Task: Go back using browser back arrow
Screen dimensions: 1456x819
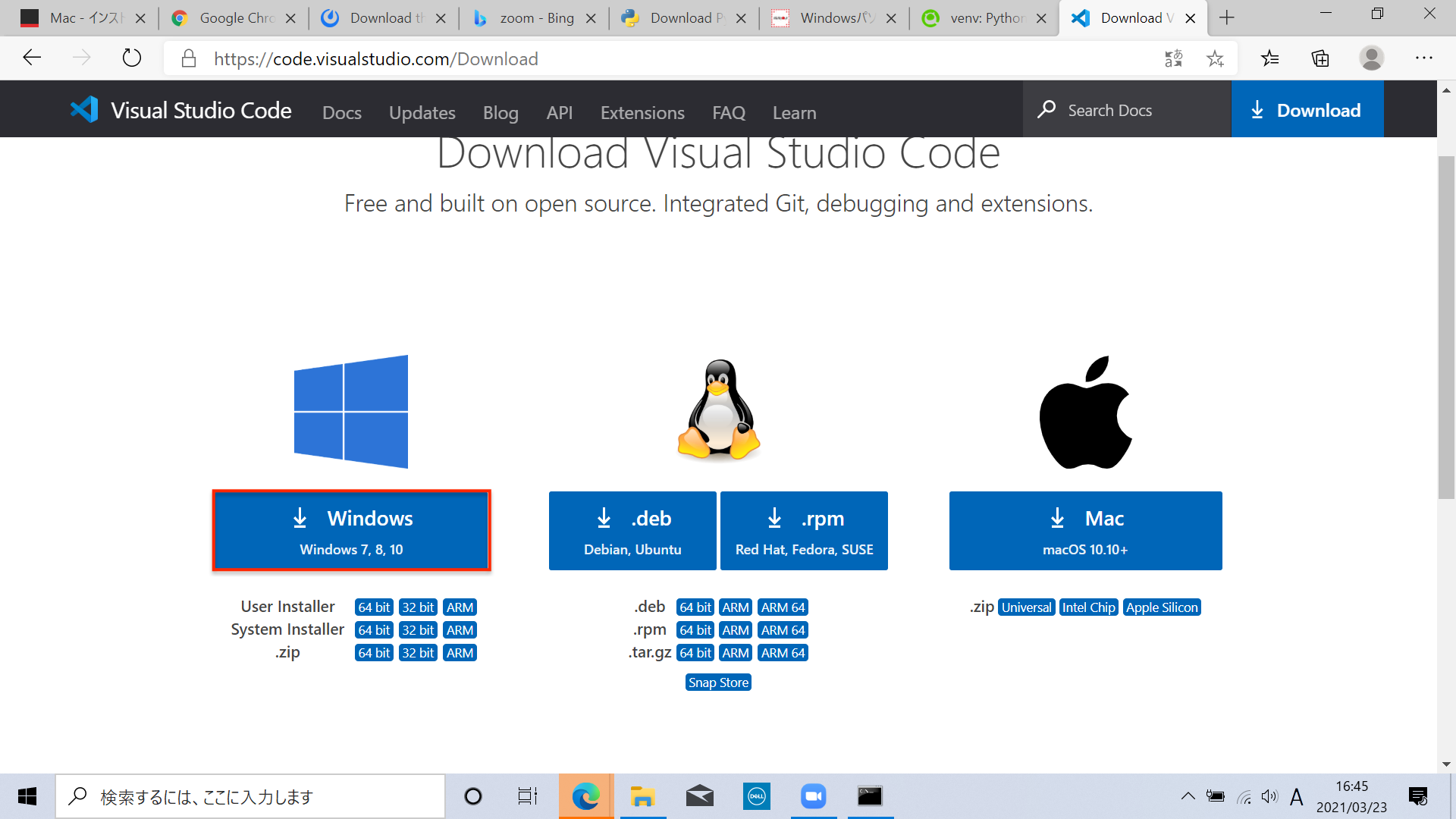Action: (x=32, y=58)
